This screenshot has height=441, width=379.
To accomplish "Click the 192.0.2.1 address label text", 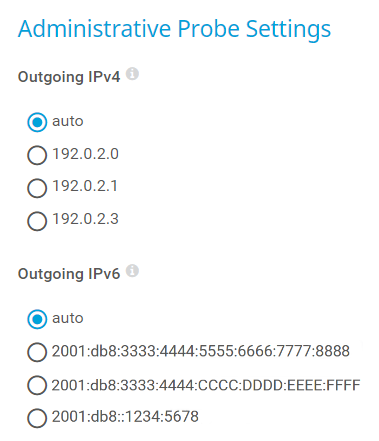I will [x=85, y=186].
